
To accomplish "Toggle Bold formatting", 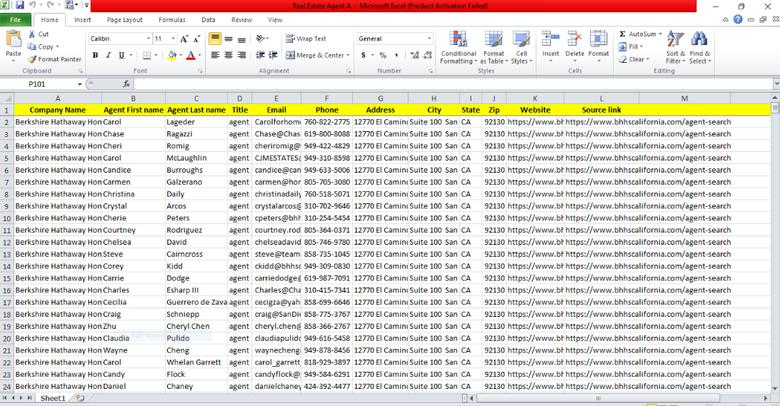I will [95, 56].
